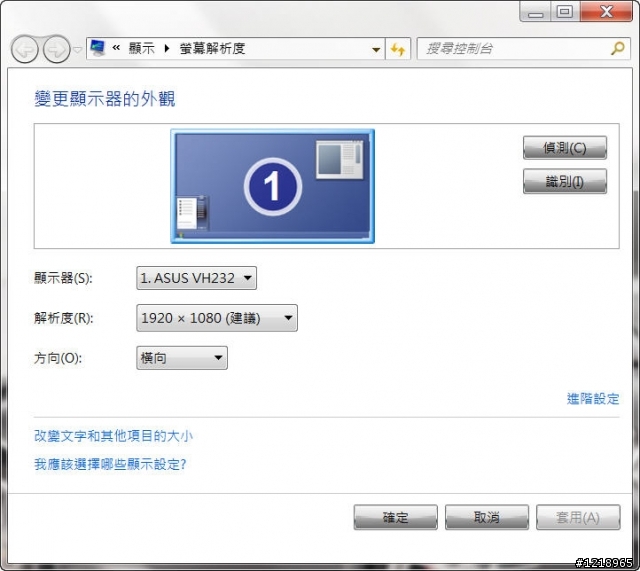Image resolution: width=640 pixels, height=571 pixels.
Task: Click the 偵測(C) detect button
Action: coord(565,148)
